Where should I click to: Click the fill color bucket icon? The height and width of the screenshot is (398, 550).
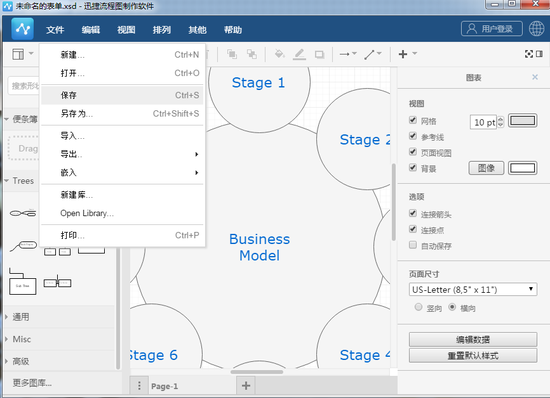tap(279, 54)
